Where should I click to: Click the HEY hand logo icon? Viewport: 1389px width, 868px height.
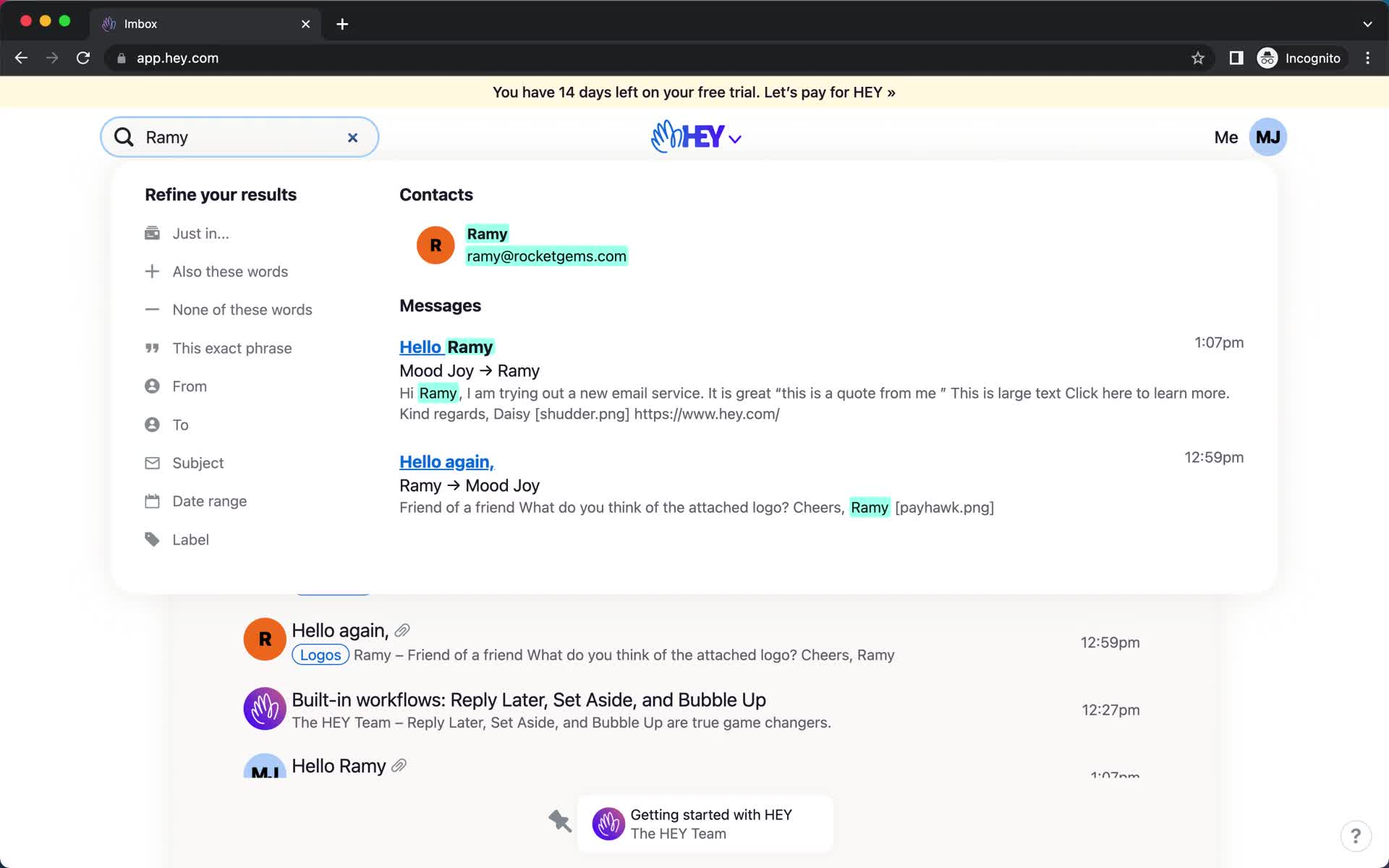[x=665, y=137]
